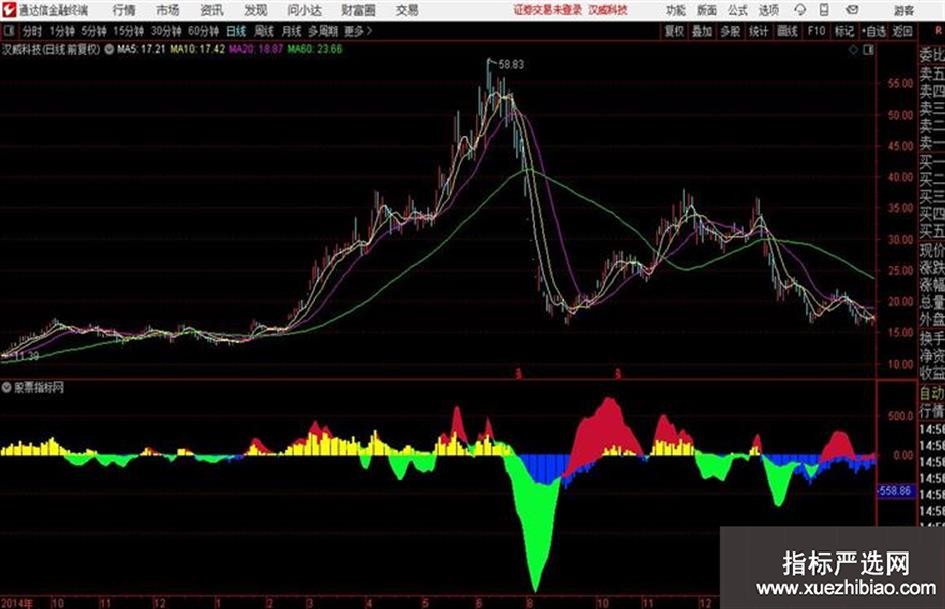
Task: Switch to 月线 monthly period
Action: [292, 31]
